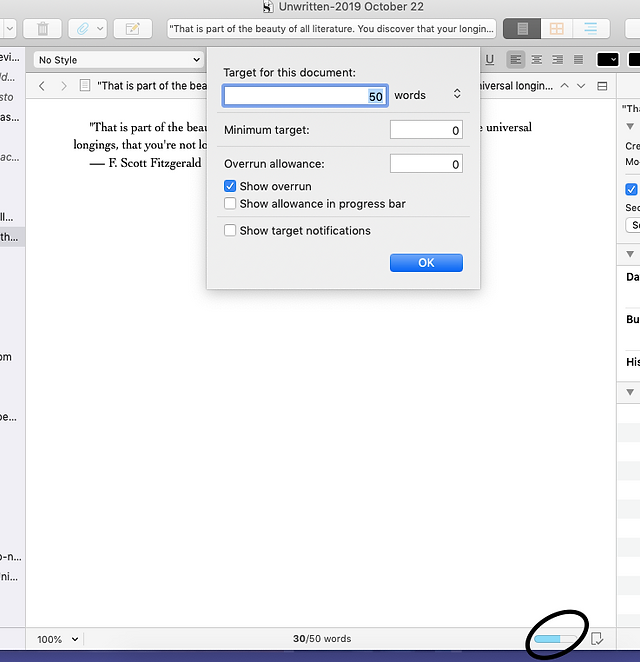This screenshot has width=640, height=662.
Task: Switch to outliner view mode icon
Action: tap(591, 29)
